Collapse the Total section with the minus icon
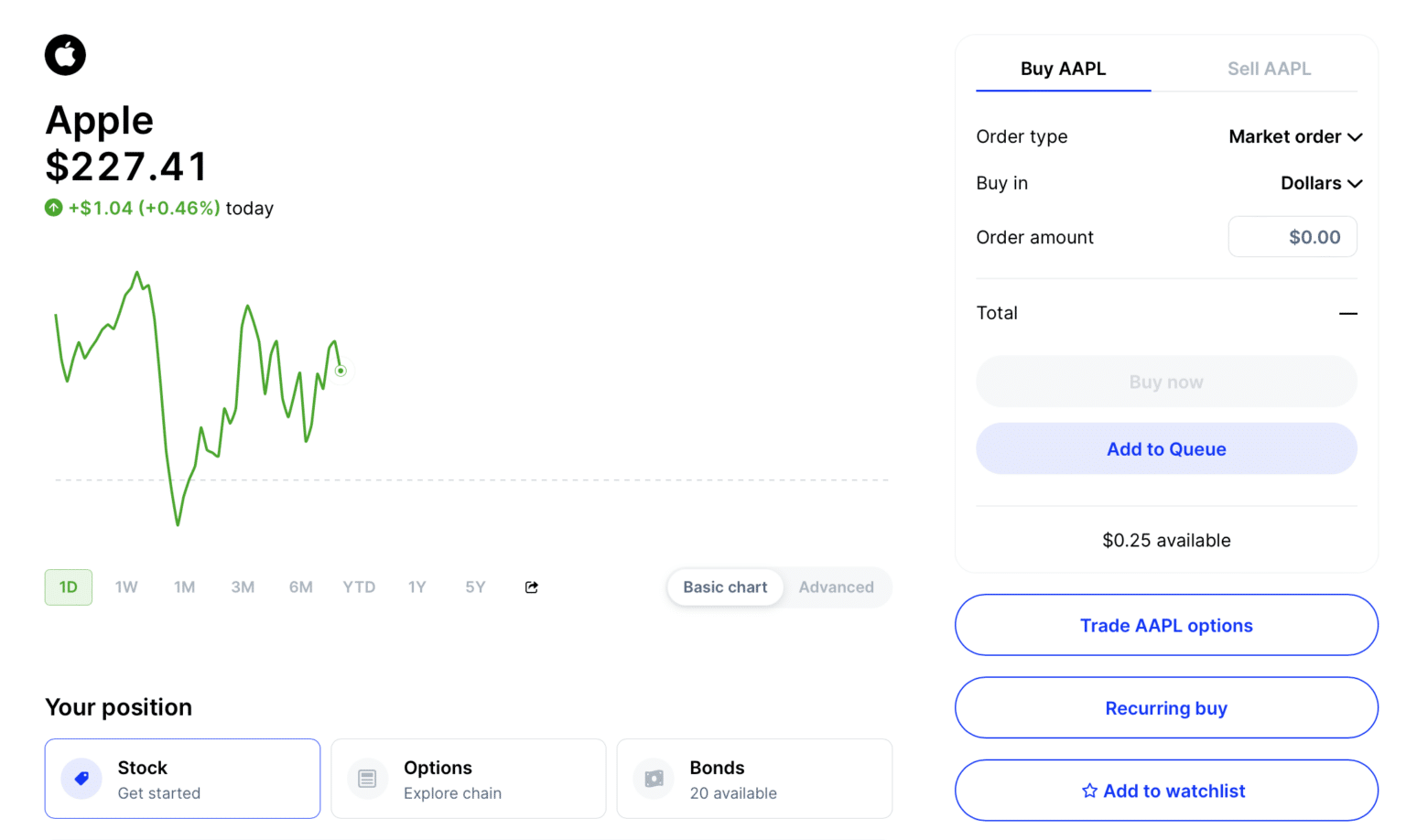 [x=1348, y=313]
